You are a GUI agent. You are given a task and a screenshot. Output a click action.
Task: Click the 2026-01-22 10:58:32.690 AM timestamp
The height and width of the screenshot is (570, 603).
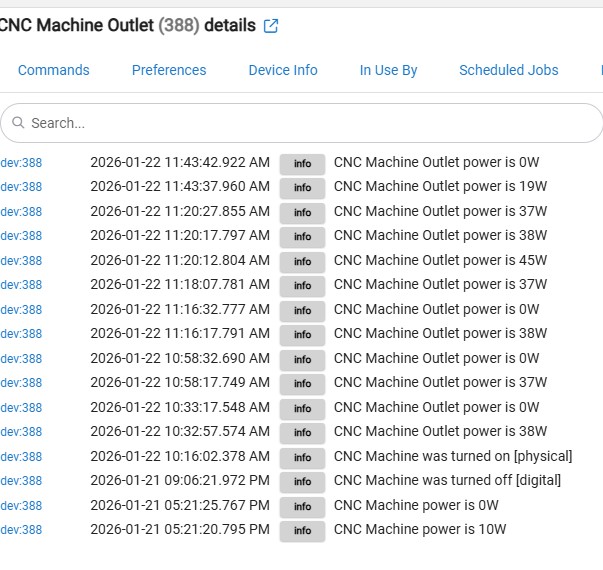click(180, 358)
